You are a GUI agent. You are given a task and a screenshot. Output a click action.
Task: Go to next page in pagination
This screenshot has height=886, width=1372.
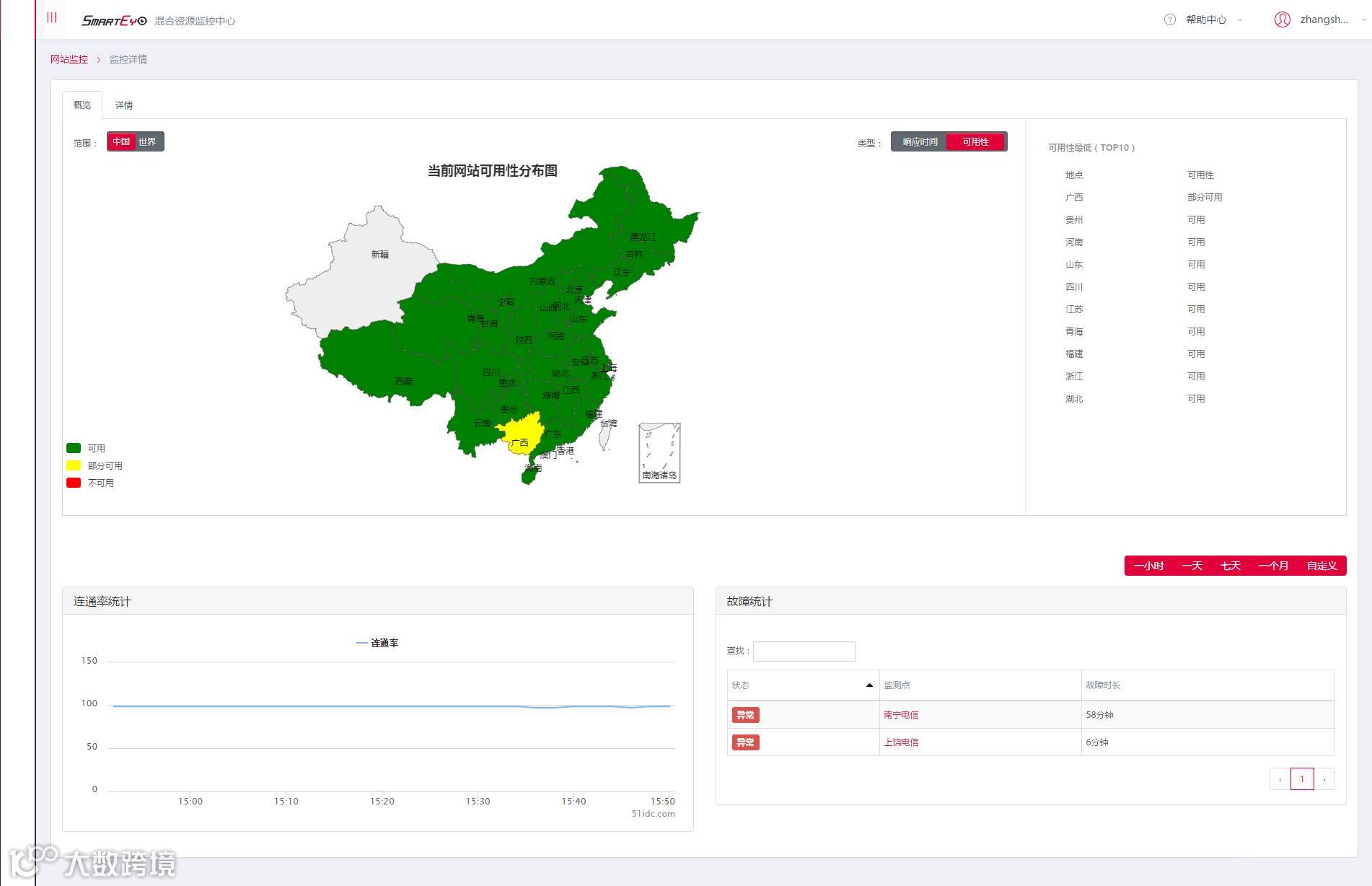tap(1324, 779)
